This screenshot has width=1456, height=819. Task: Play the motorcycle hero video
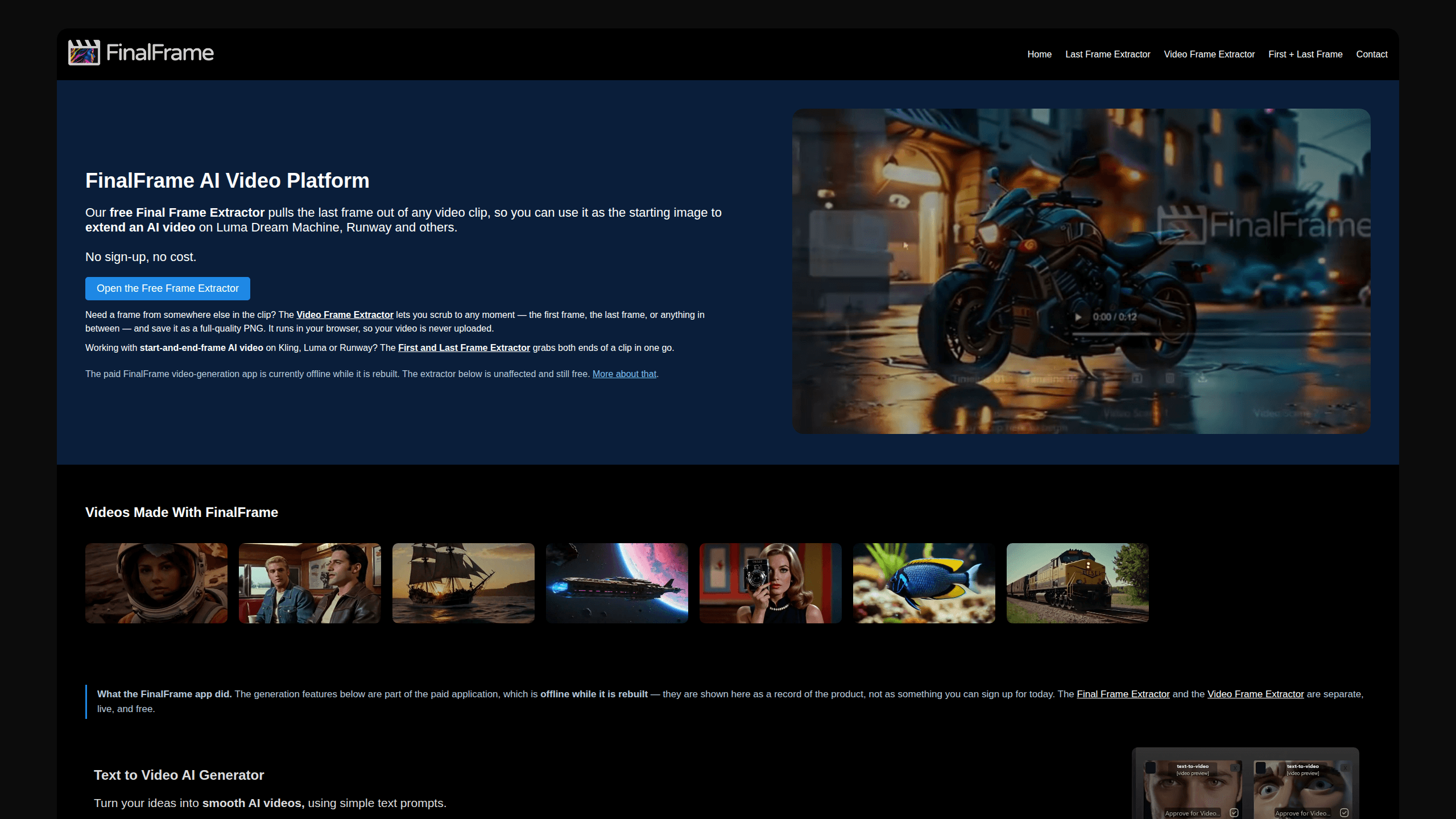pyautogui.click(x=1078, y=317)
